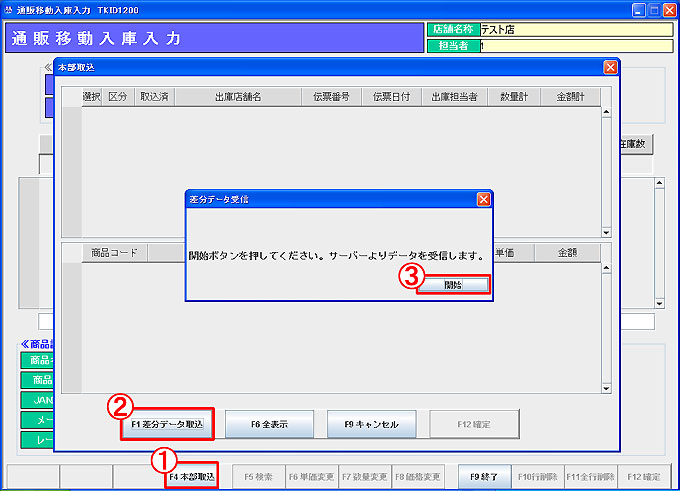Select the 取込済 column header
Image resolution: width=680 pixels, height=491 pixels.
154,97
